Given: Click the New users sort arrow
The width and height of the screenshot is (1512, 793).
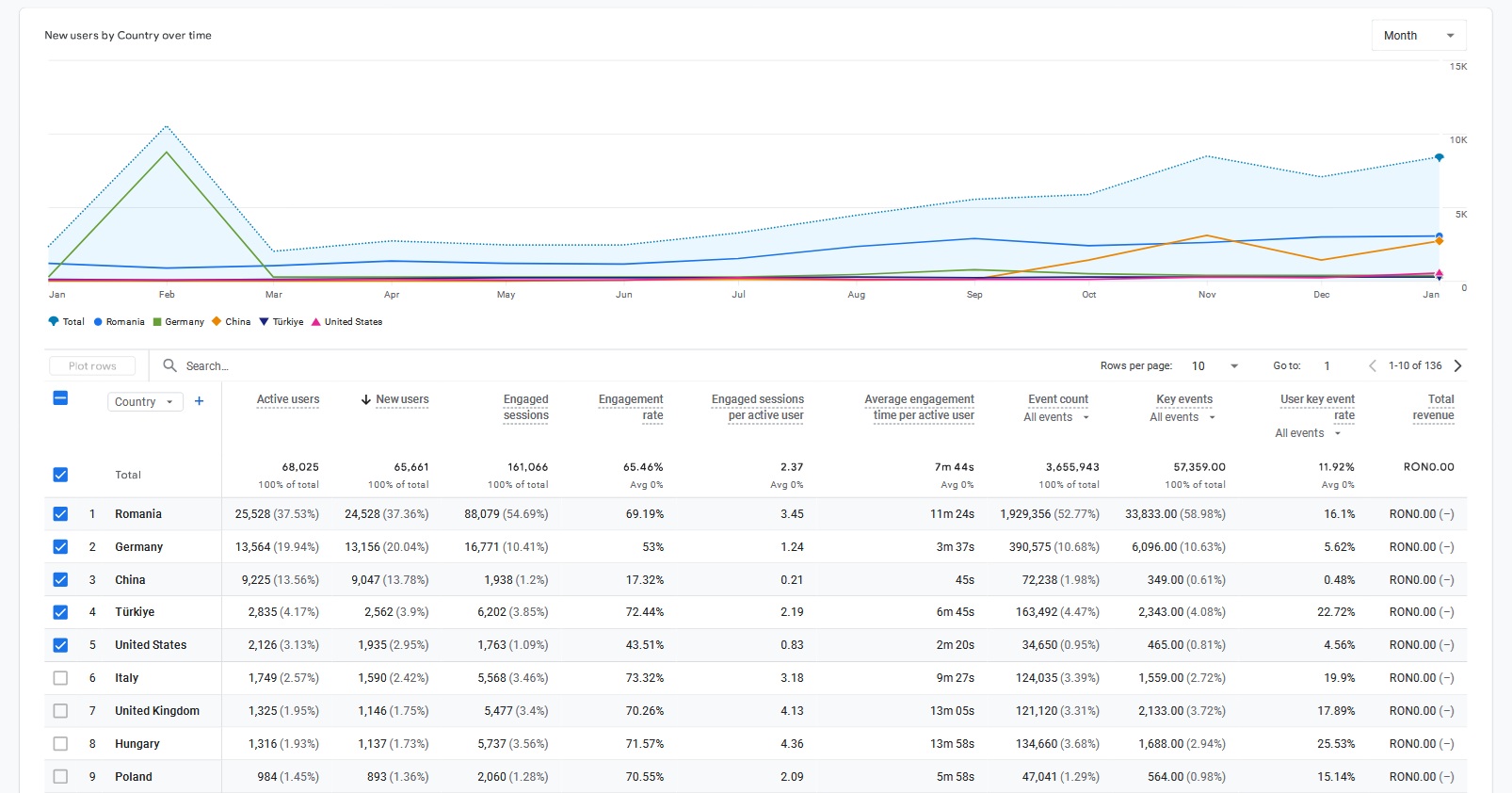Looking at the screenshot, I should point(365,399).
